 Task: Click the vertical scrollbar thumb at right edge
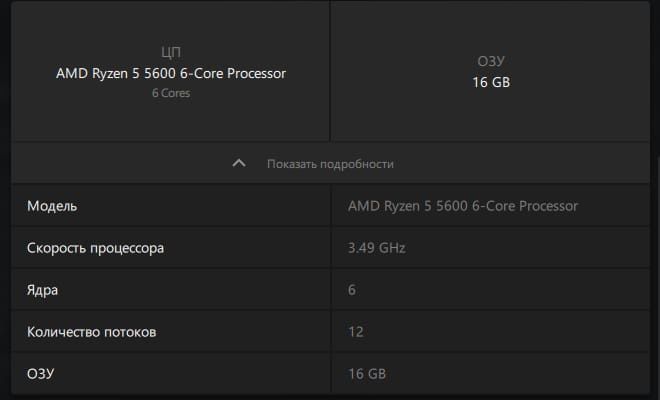657,278
